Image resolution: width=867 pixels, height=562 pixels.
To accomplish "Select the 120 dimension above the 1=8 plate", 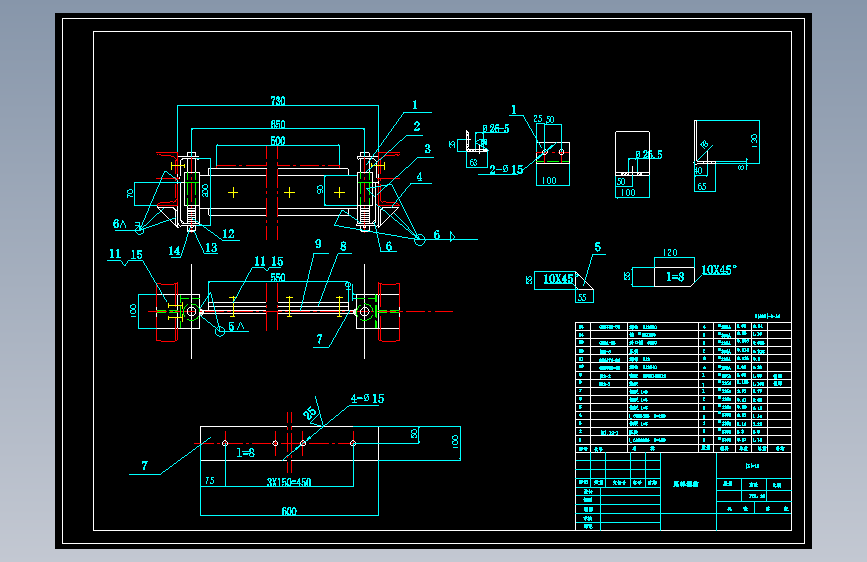I will [670, 252].
